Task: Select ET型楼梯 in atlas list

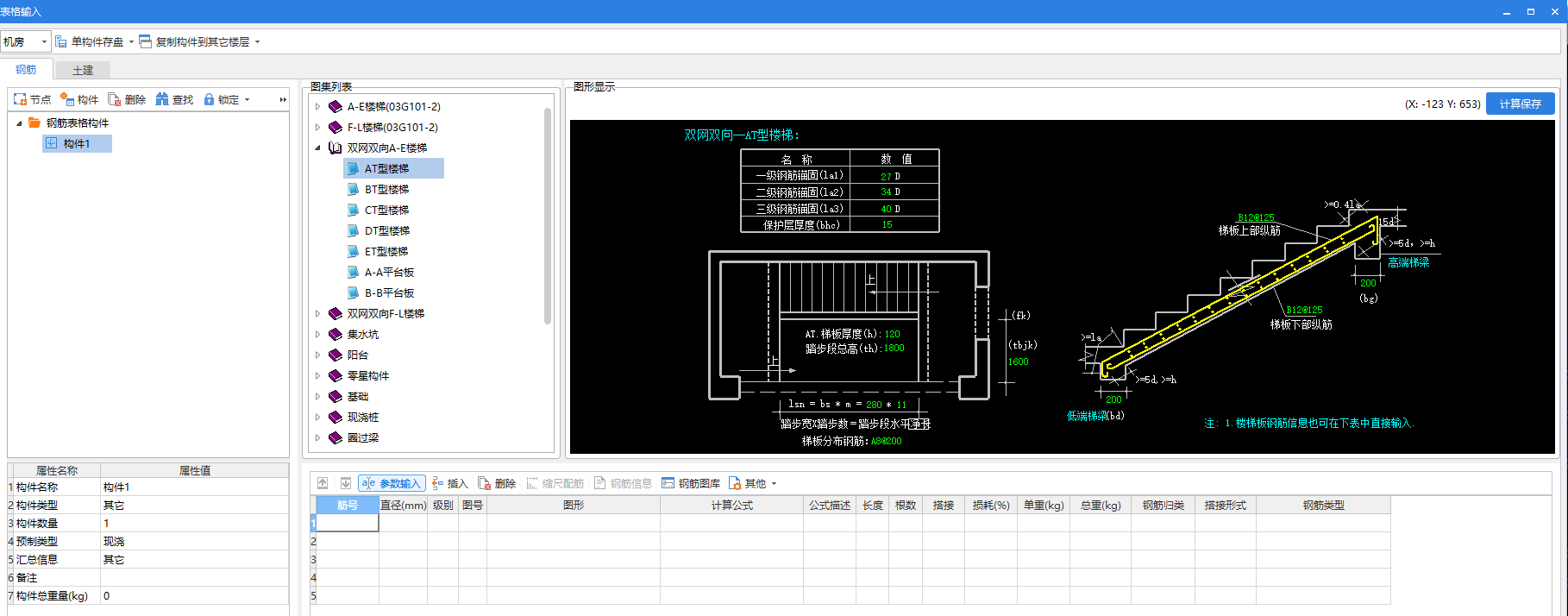Action: coord(386,252)
